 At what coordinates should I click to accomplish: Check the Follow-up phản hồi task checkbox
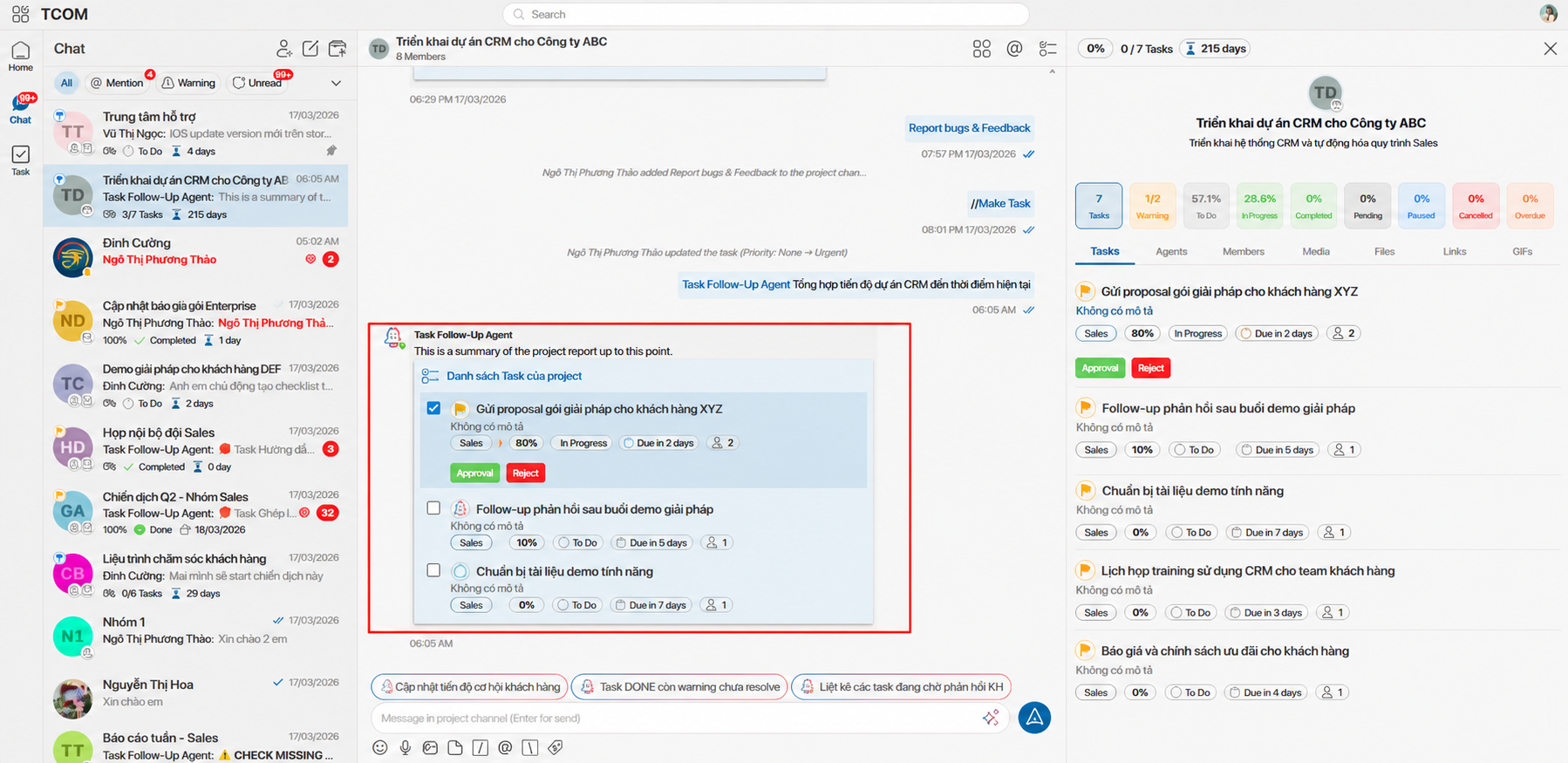pyautogui.click(x=433, y=508)
